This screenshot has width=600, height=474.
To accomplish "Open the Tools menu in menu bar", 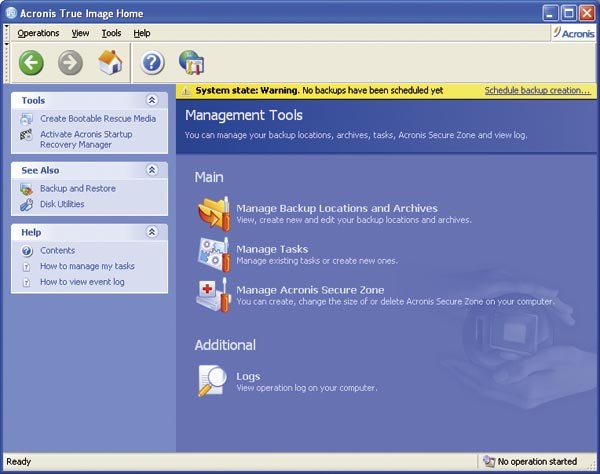I will [111, 33].
